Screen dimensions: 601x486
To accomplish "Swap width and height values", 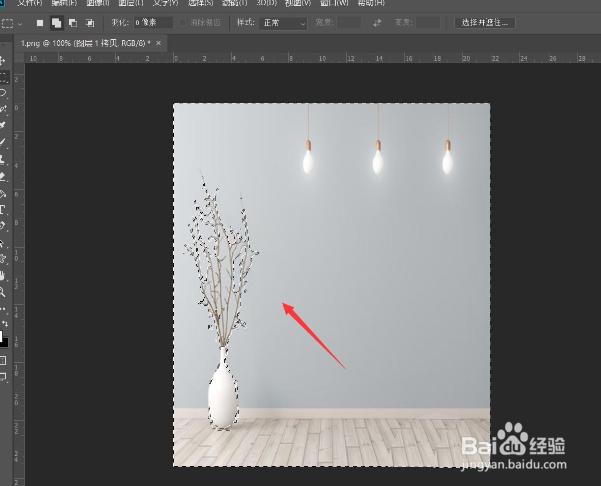I will point(377,23).
